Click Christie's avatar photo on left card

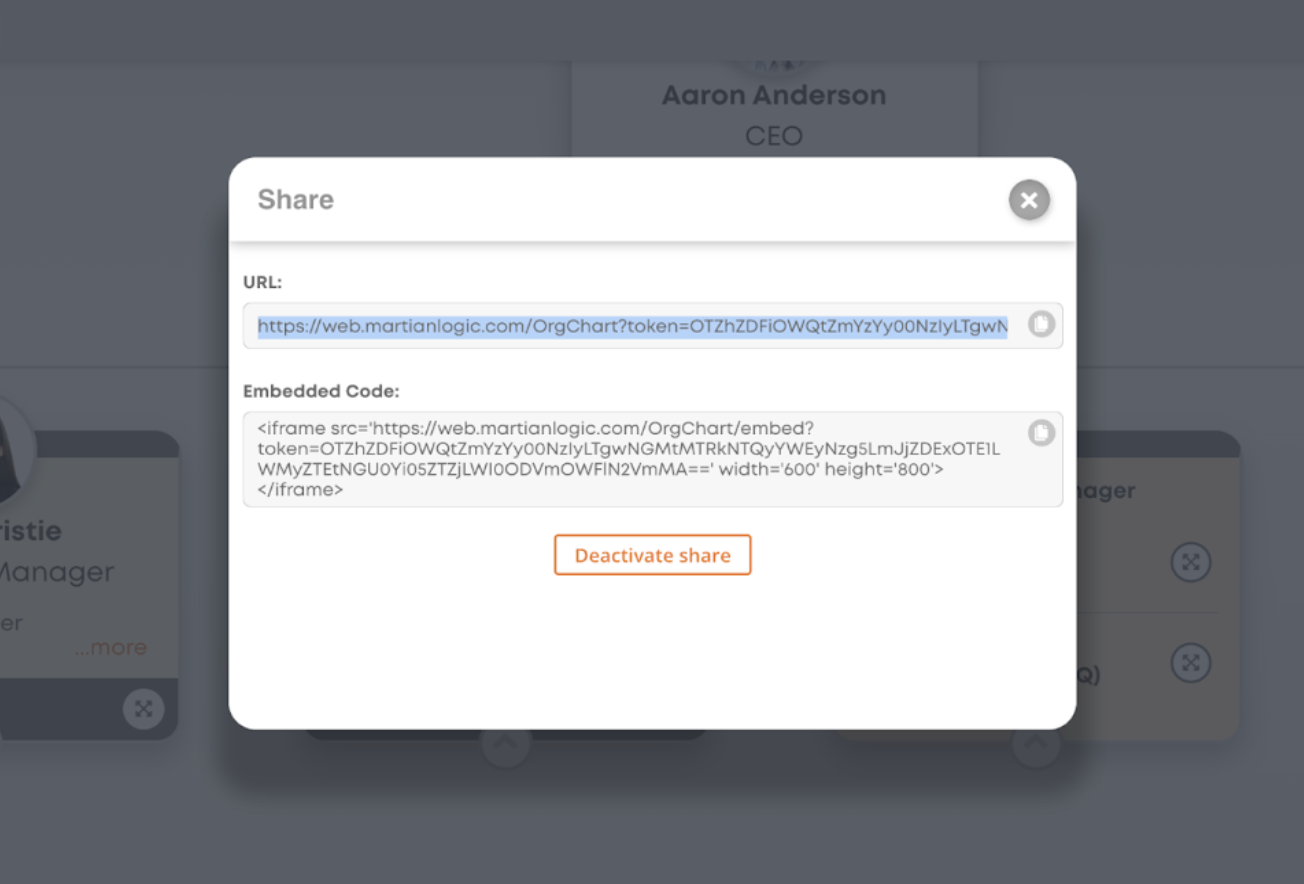pos(14,449)
